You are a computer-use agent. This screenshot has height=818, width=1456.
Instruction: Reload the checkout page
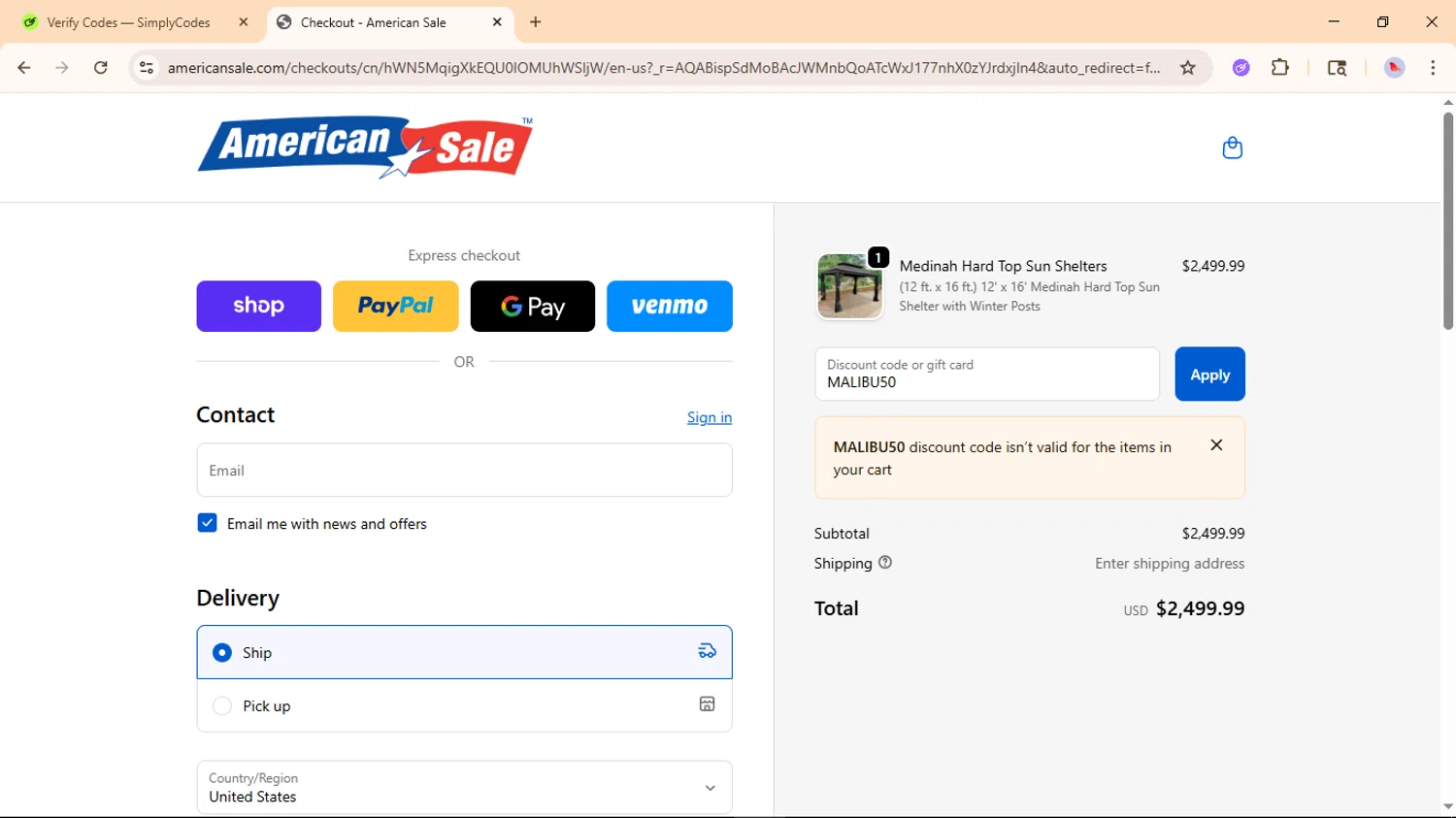101,68
